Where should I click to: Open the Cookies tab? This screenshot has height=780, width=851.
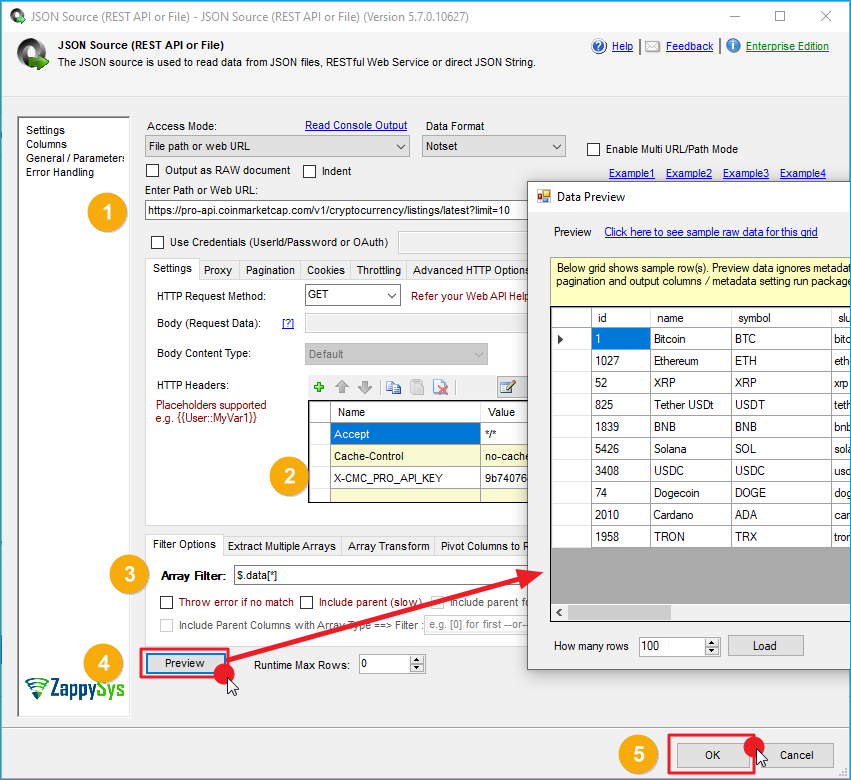[326, 270]
